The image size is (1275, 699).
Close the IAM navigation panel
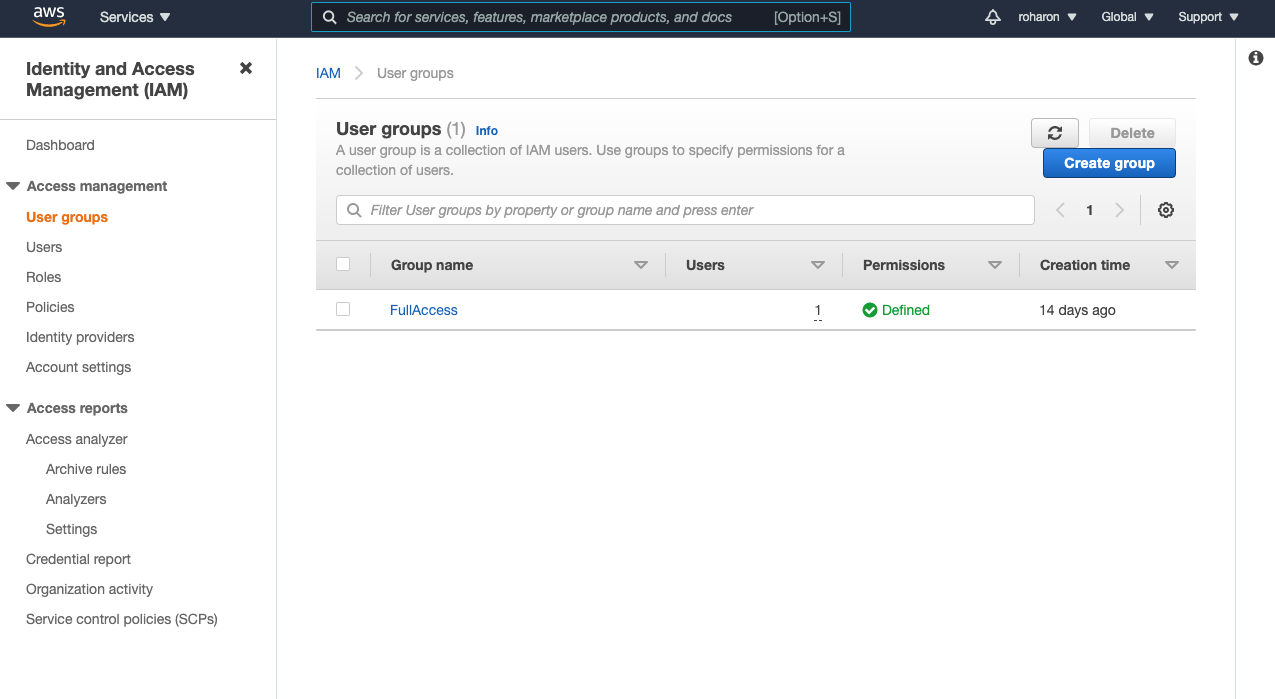point(246,68)
